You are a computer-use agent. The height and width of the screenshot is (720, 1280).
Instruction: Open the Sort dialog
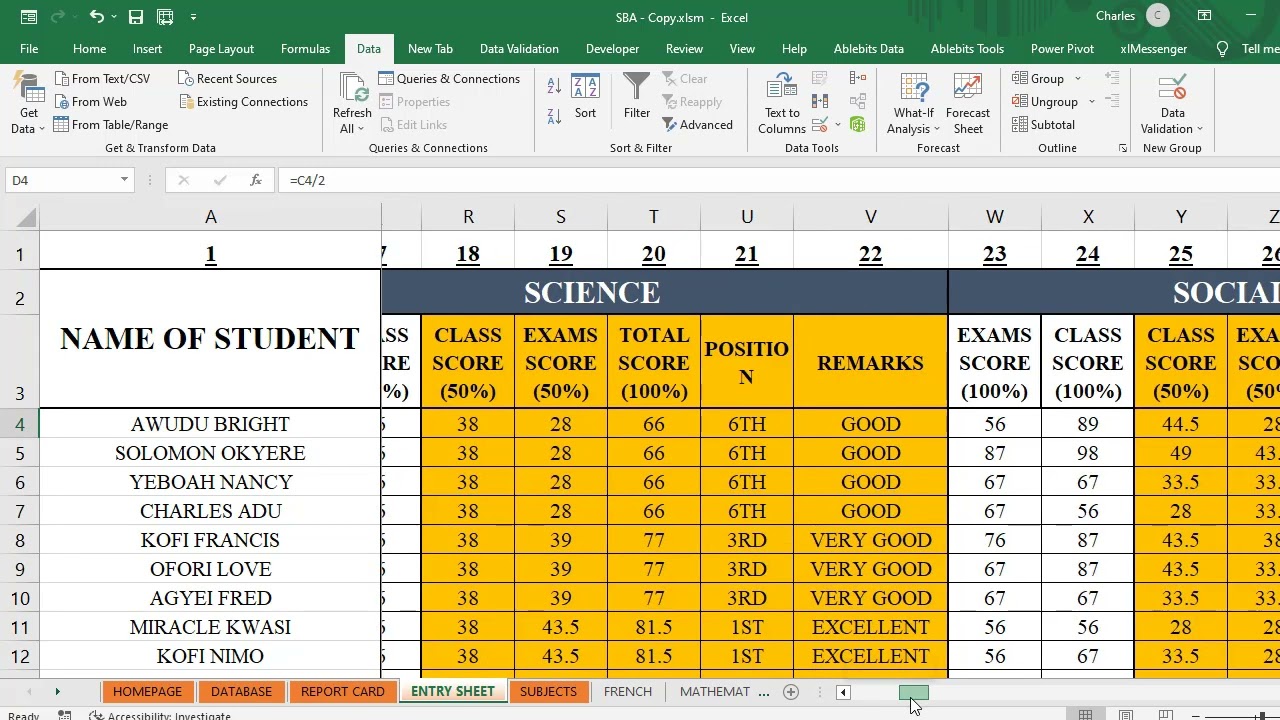pyautogui.click(x=585, y=96)
